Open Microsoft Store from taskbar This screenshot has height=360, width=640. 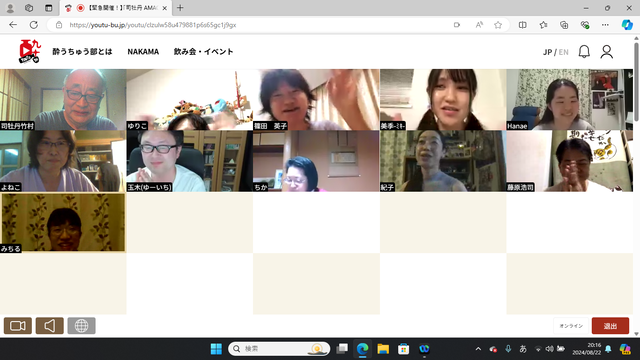(x=404, y=349)
